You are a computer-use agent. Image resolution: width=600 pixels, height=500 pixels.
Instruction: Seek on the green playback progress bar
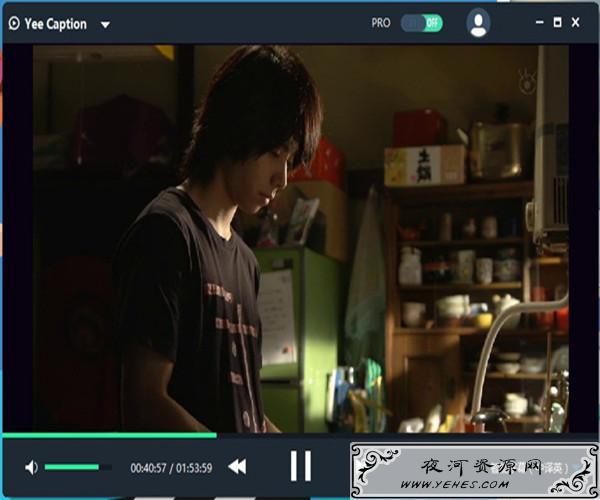[300, 435]
